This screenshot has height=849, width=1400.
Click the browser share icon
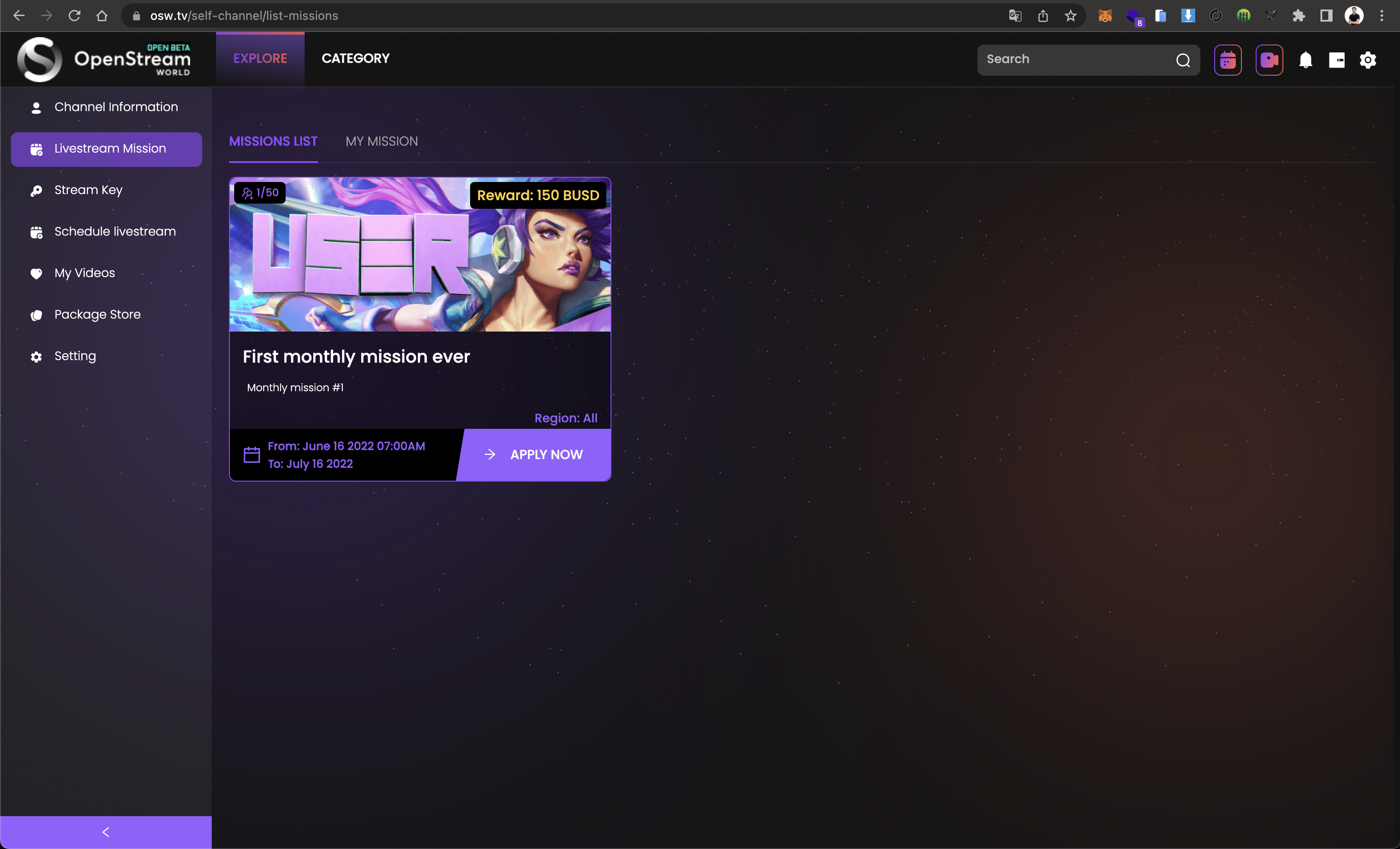pos(1043,15)
